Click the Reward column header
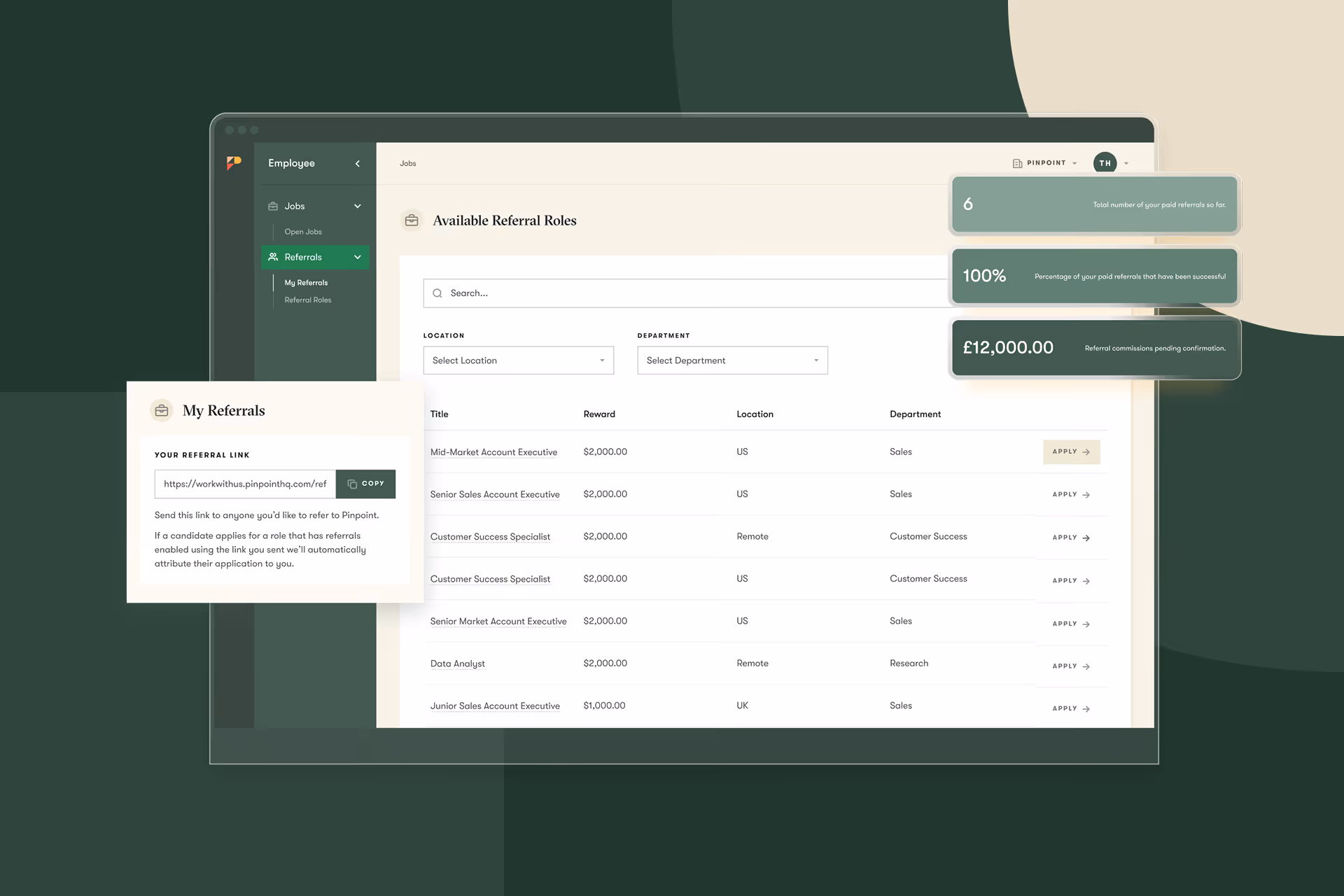The height and width of the screenshot is (896, 1344). (599, 414)
